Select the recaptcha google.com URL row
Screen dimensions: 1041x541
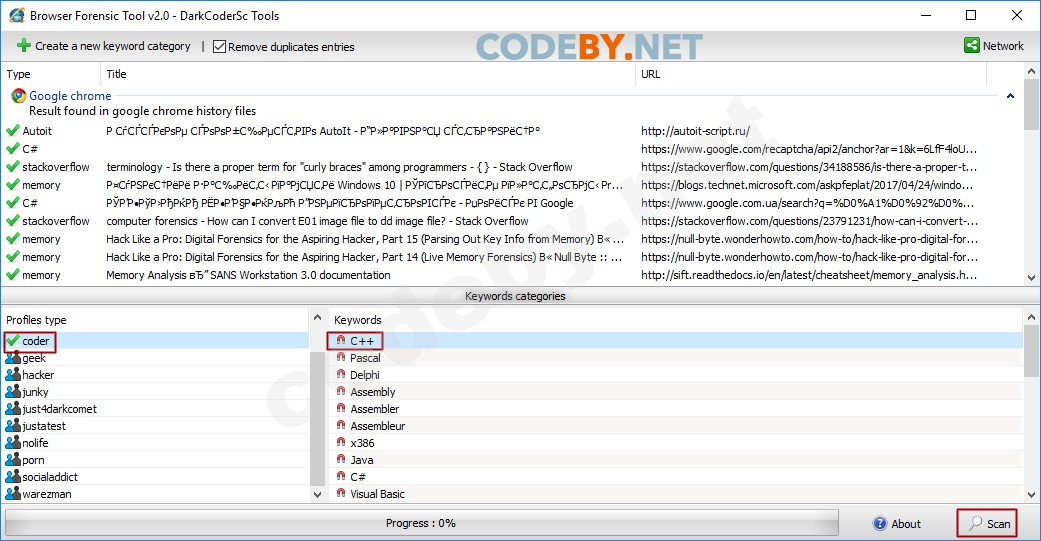[809, 149]
